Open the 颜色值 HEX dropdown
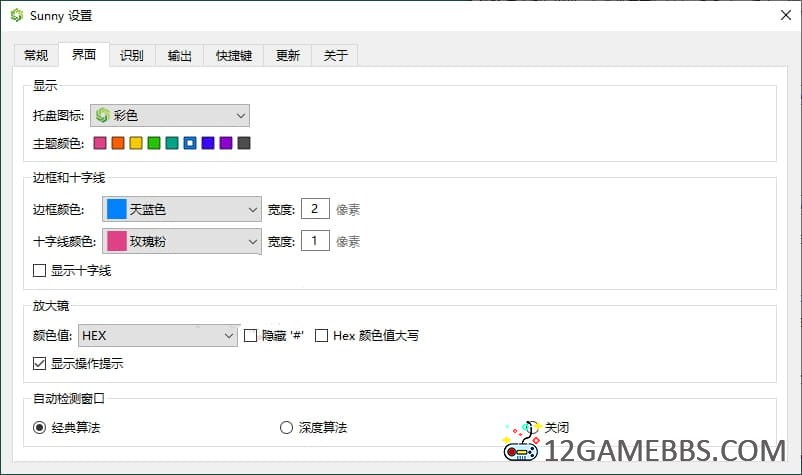This screenshot has width=802, height=475. click(158, 335)
